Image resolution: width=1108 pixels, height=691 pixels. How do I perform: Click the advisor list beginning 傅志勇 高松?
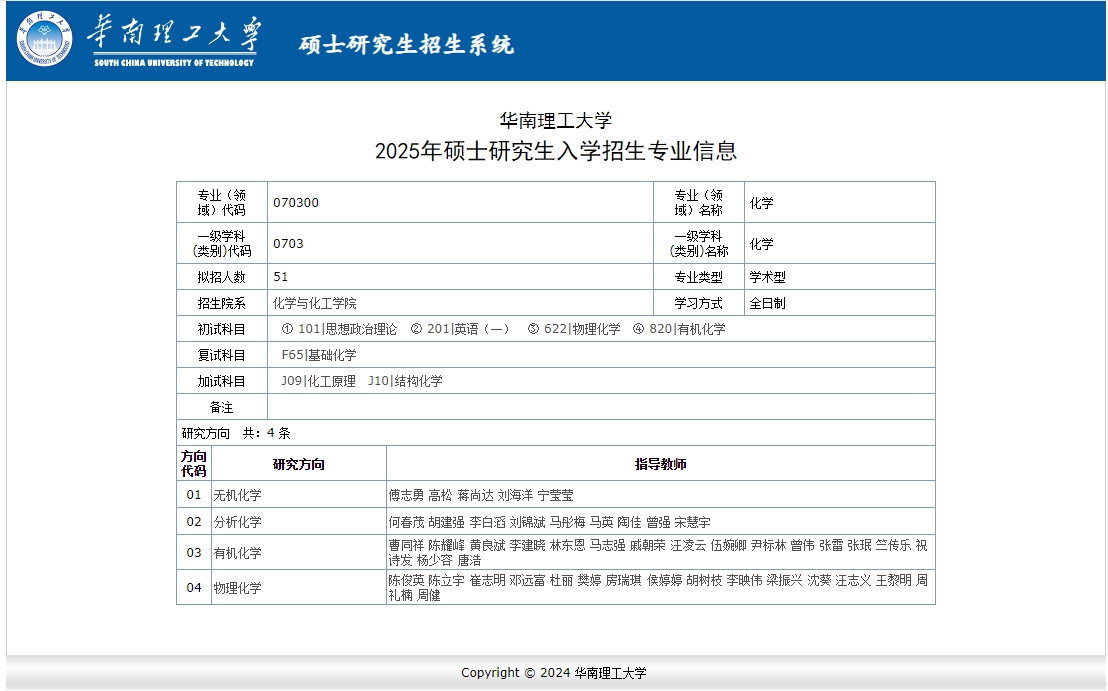click(481, 495)
